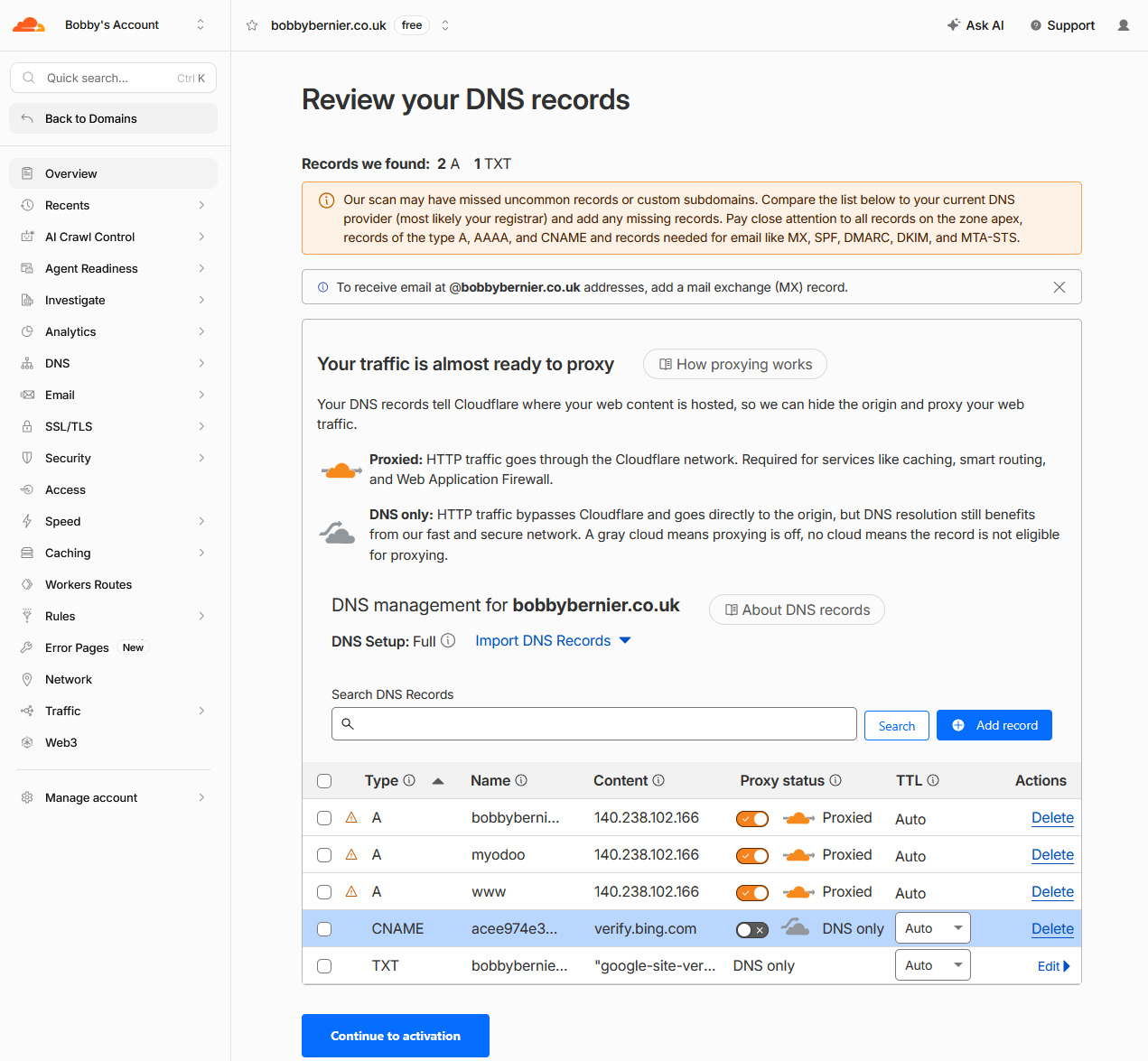Click the Proxy status info icon
This screenshot has height=1061, width=1148.
pyautogui.click(x=835, y=780)
